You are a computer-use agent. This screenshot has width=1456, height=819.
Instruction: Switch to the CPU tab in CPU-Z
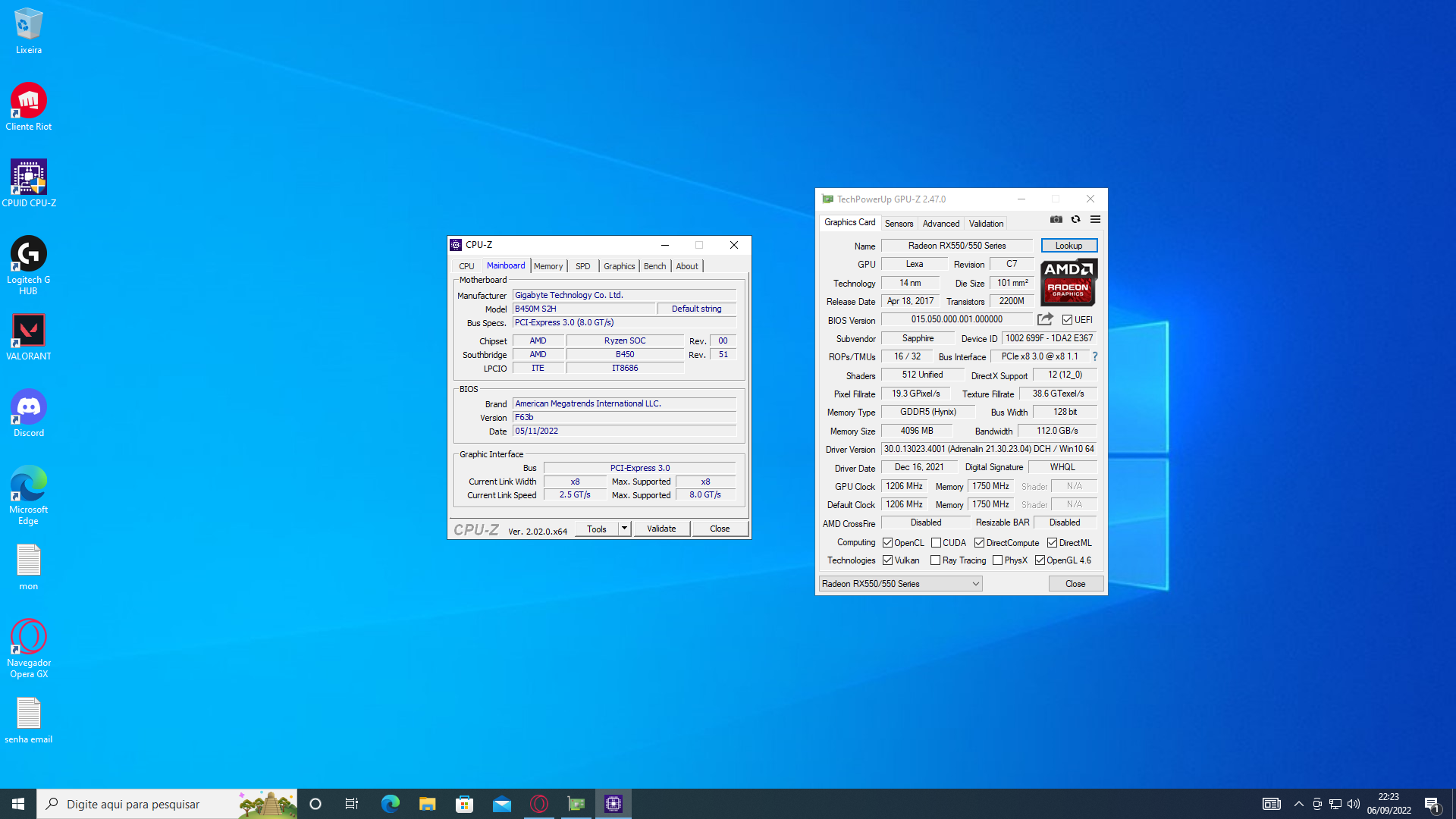click(x=466, y=266)
